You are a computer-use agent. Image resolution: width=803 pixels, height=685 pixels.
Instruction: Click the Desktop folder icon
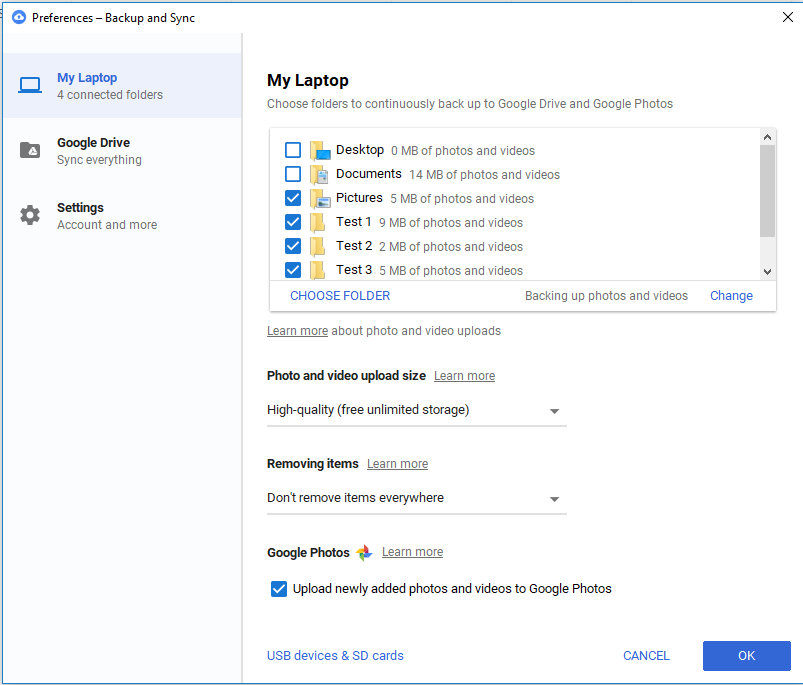(x=319, y=151)
